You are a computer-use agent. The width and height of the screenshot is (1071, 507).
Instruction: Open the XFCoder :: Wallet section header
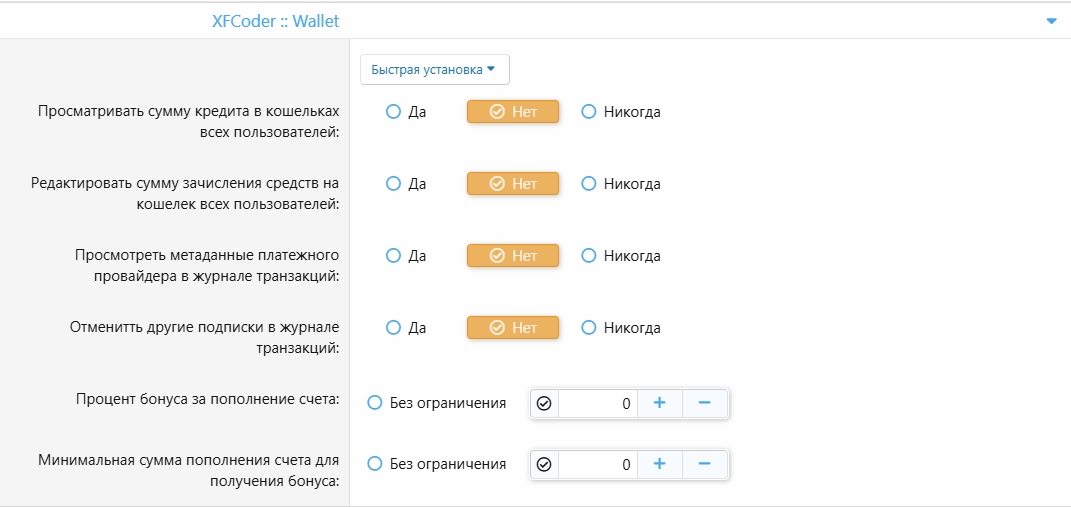tap(282, 20)
